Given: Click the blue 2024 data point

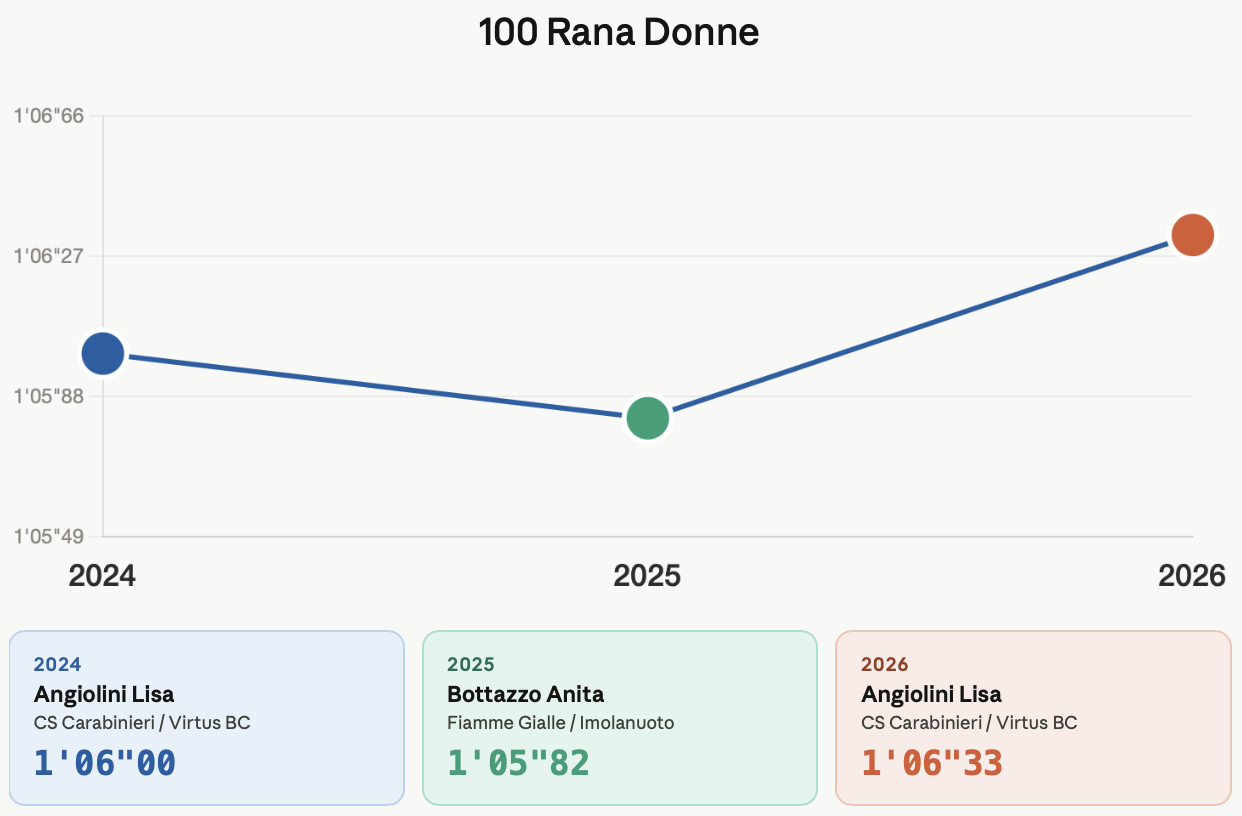Looking at the screenshot, I should pos(102,353).
